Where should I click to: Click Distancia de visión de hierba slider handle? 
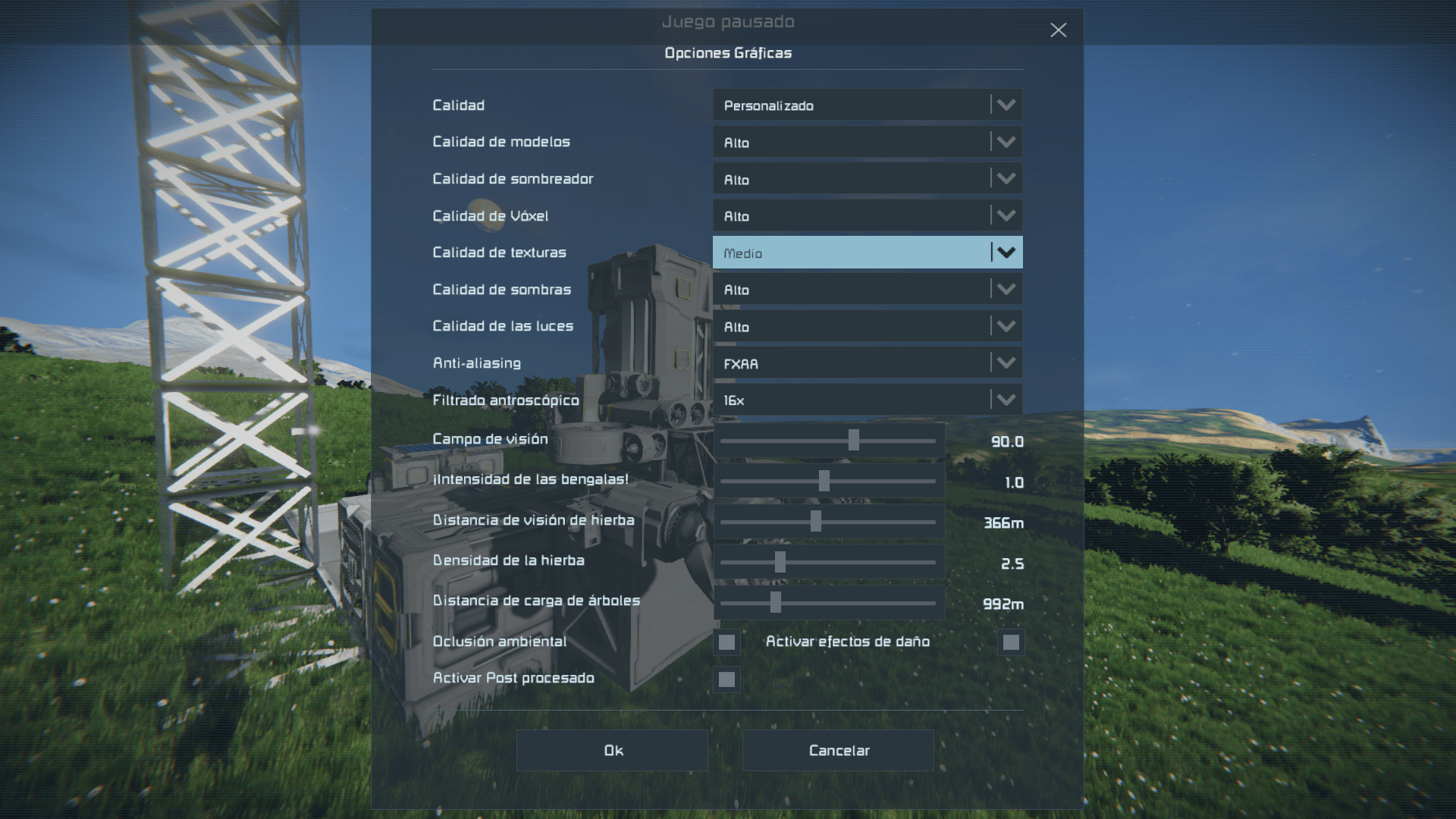click(x=815, y=522)
